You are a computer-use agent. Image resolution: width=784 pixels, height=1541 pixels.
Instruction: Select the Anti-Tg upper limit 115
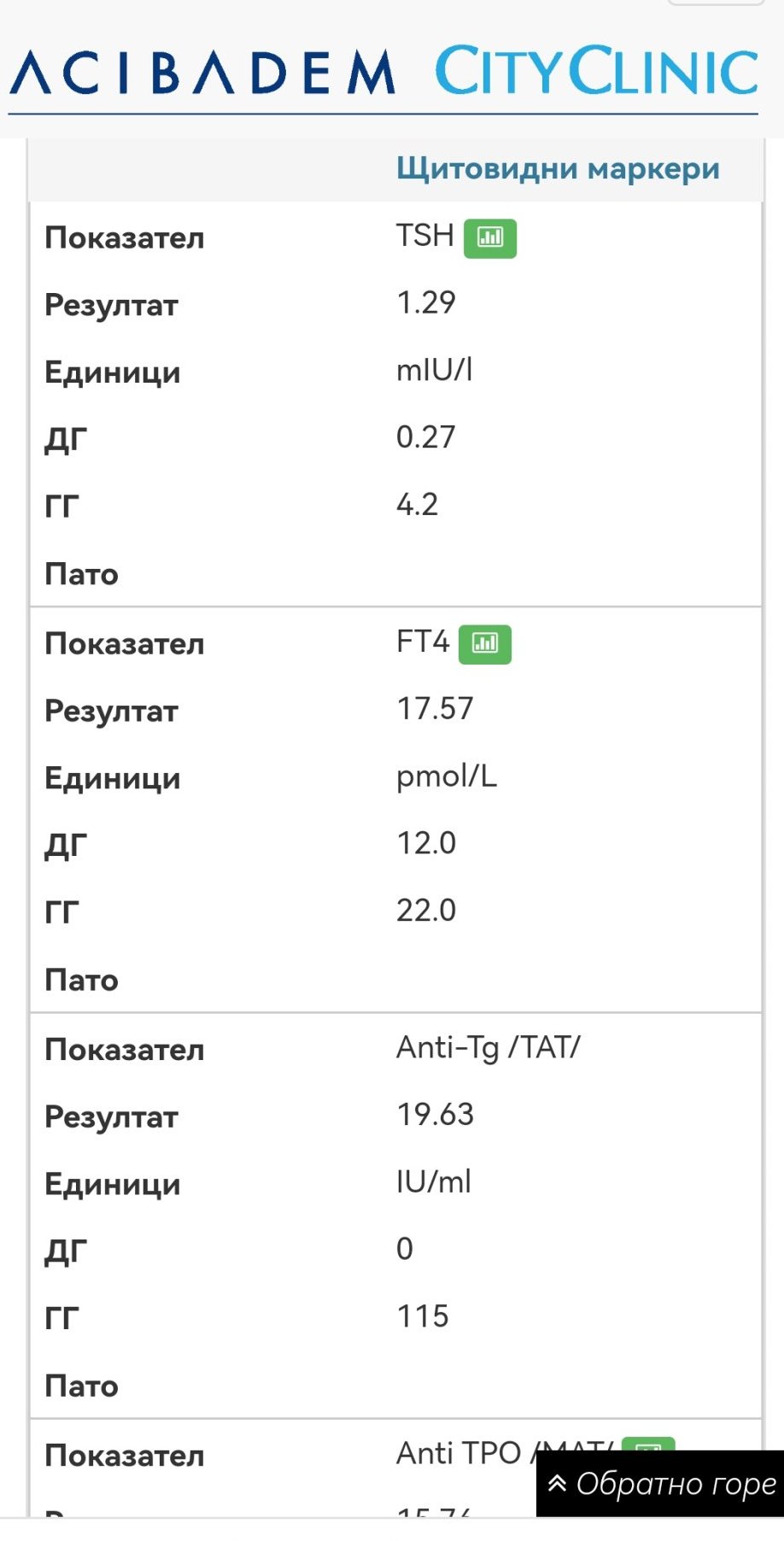[422, 1316]
